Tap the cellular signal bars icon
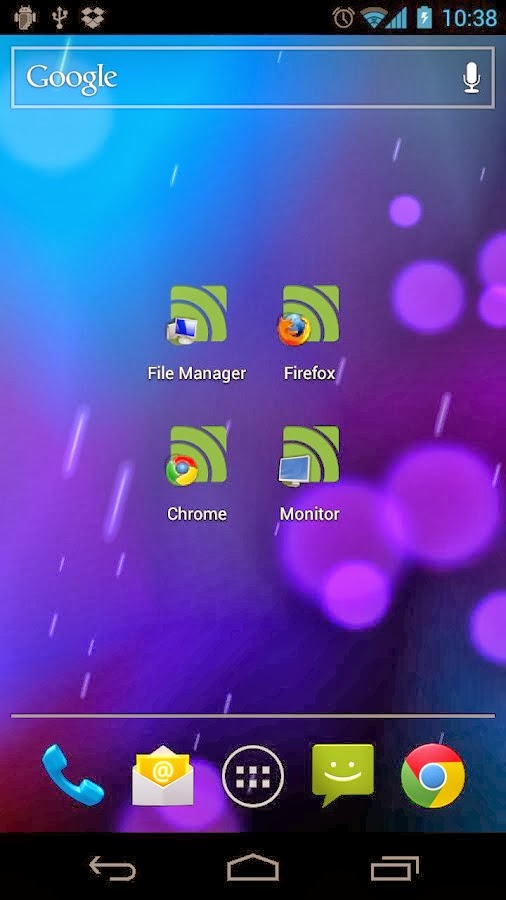 point(396,18)
